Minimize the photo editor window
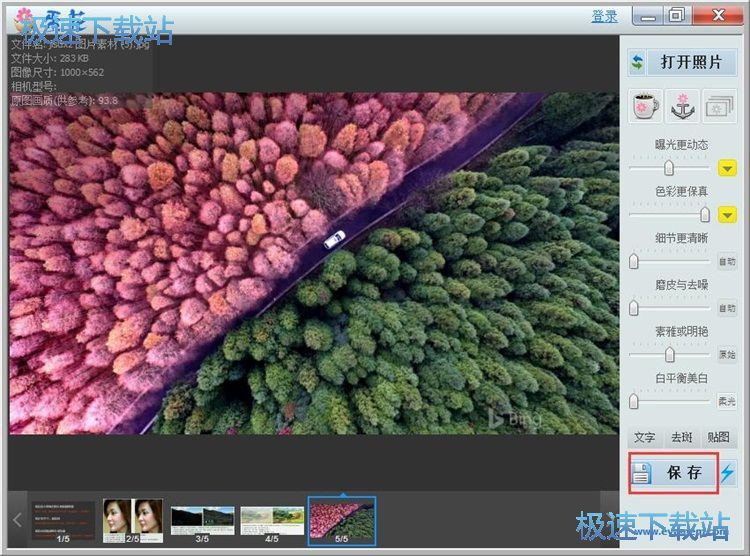The image size is (750, 556). tap(650, 16)
